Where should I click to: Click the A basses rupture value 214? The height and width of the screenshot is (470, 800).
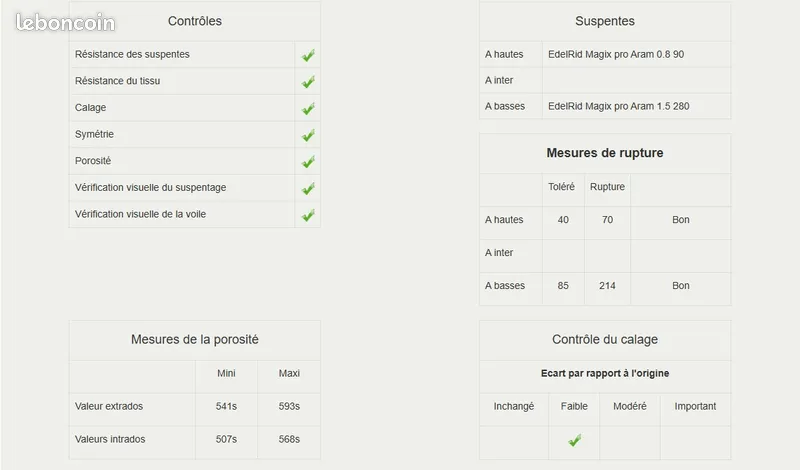pyautogui.click(x=607, y=286)
